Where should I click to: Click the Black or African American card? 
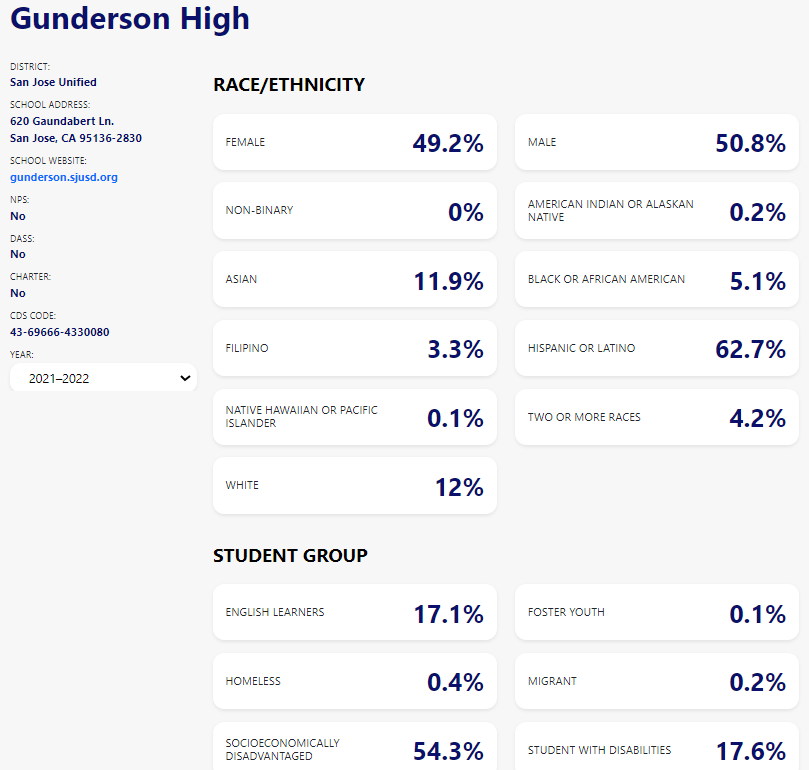coord(656,280)
